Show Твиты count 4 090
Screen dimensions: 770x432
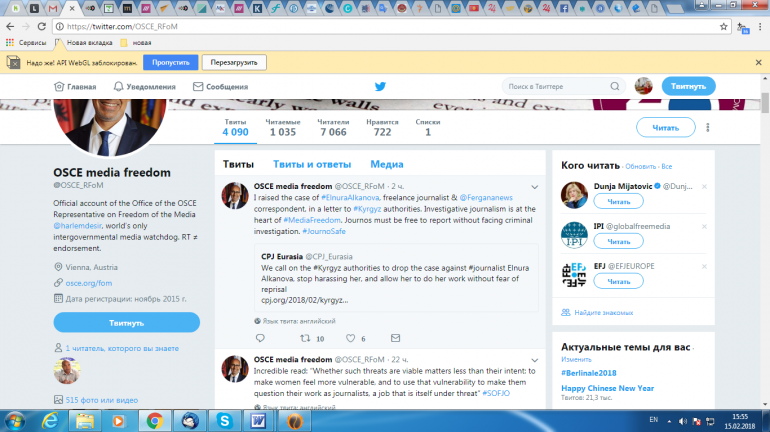235,128
